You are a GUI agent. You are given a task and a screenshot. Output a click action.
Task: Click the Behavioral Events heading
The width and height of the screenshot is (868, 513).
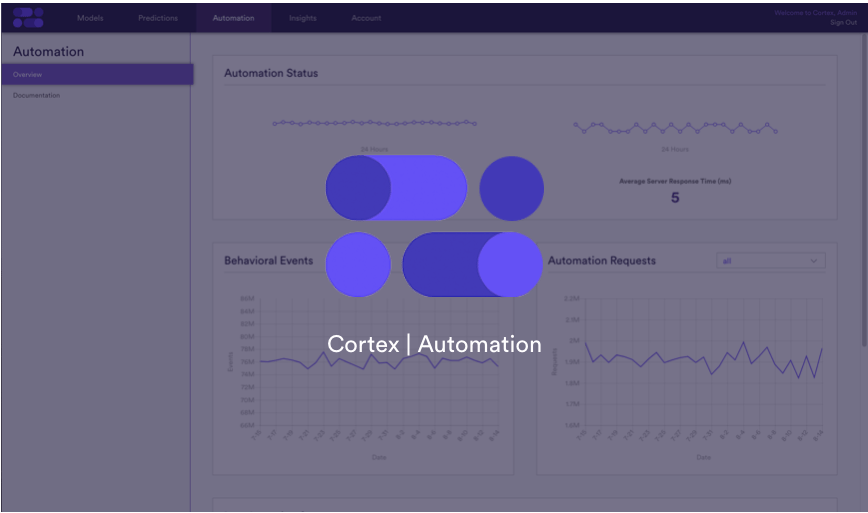coord(268,261)
